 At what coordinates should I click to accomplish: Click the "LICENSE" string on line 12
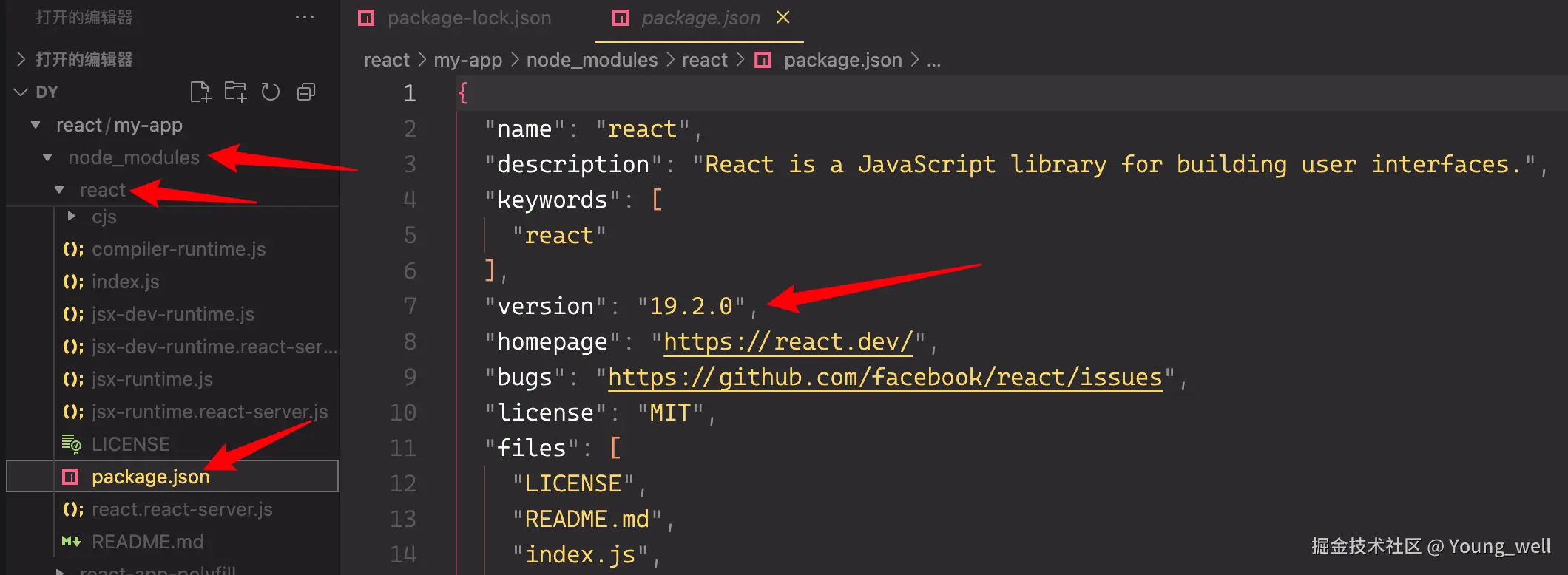[x=573, y=483]
